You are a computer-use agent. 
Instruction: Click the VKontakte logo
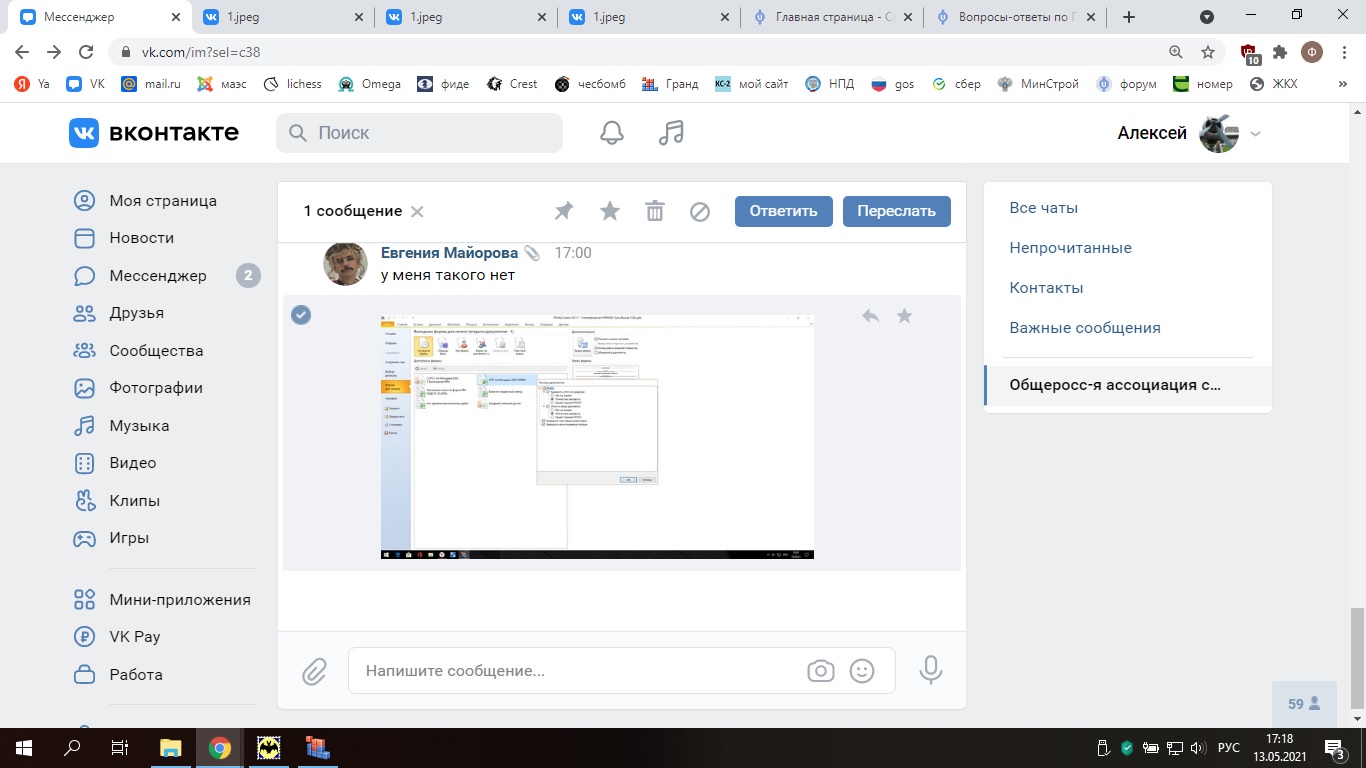click(154, 133)
